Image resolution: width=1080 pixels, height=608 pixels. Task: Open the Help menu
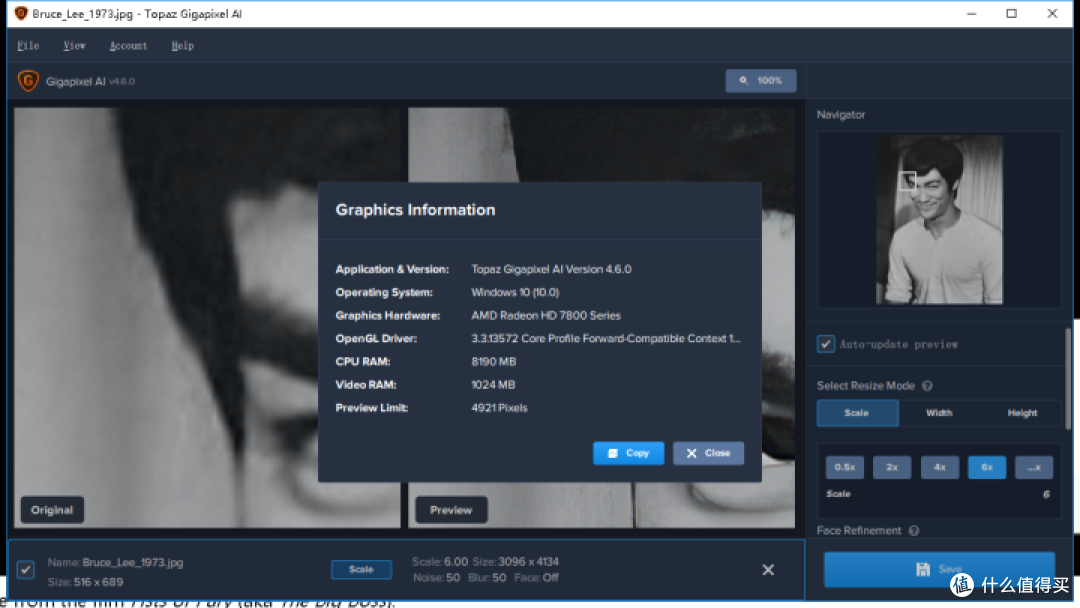pos(183,45)
